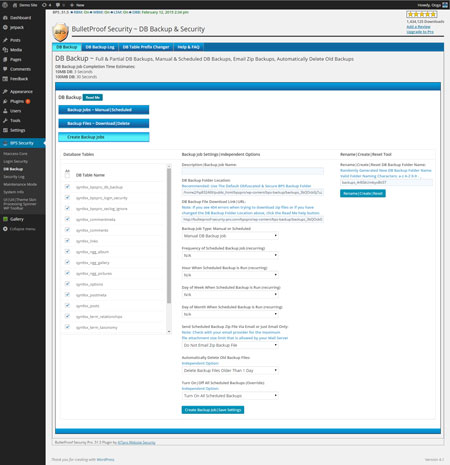
Task: Uncheck the bpspro_seclog_ignore table checkbox
Action: coord(67,208)
